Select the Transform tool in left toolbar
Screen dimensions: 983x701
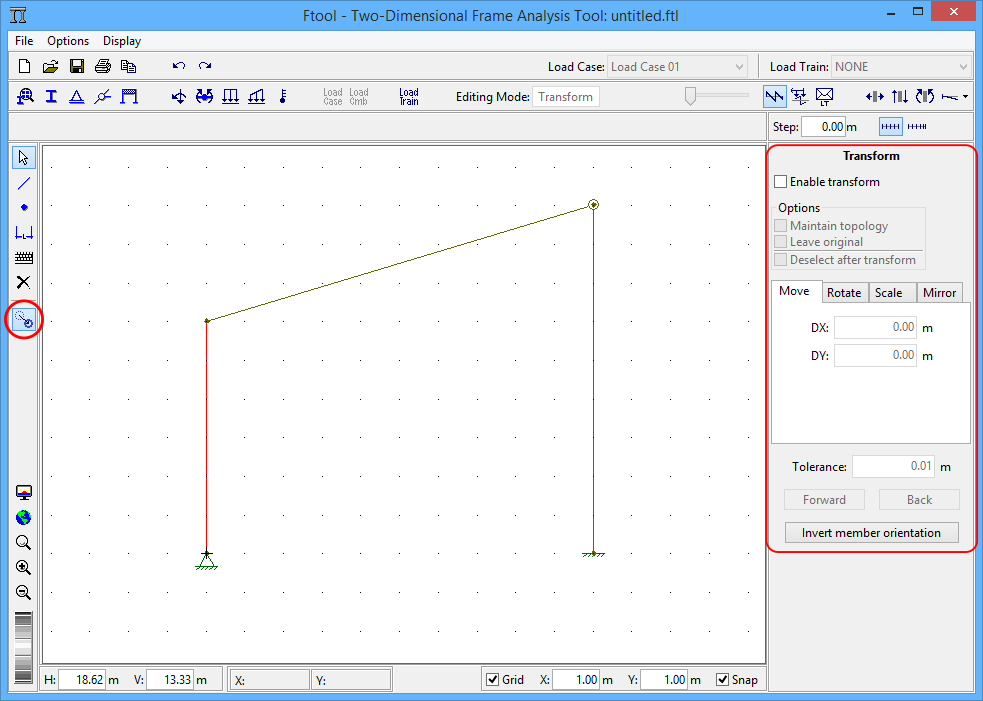24,320
